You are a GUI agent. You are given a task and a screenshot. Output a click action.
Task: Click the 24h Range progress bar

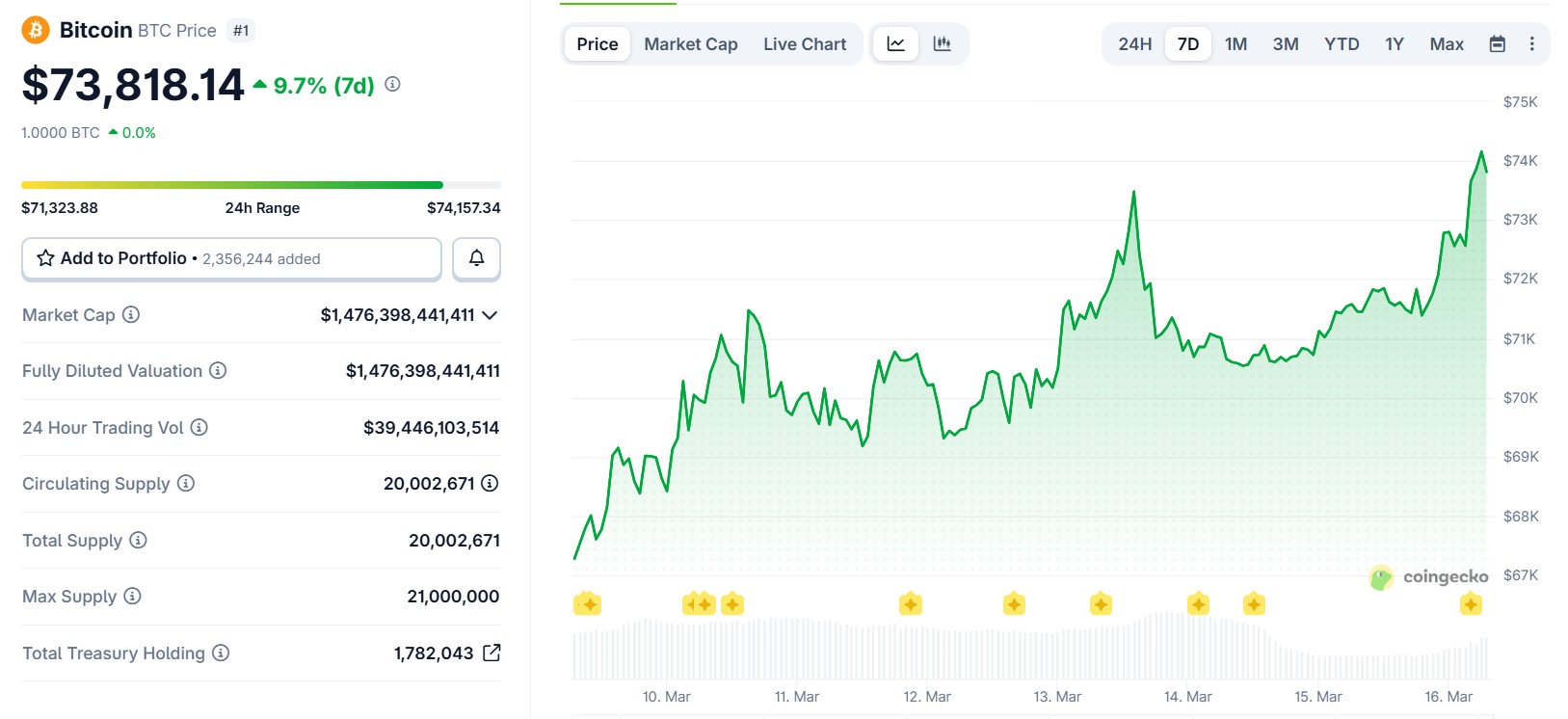(260, 185)
